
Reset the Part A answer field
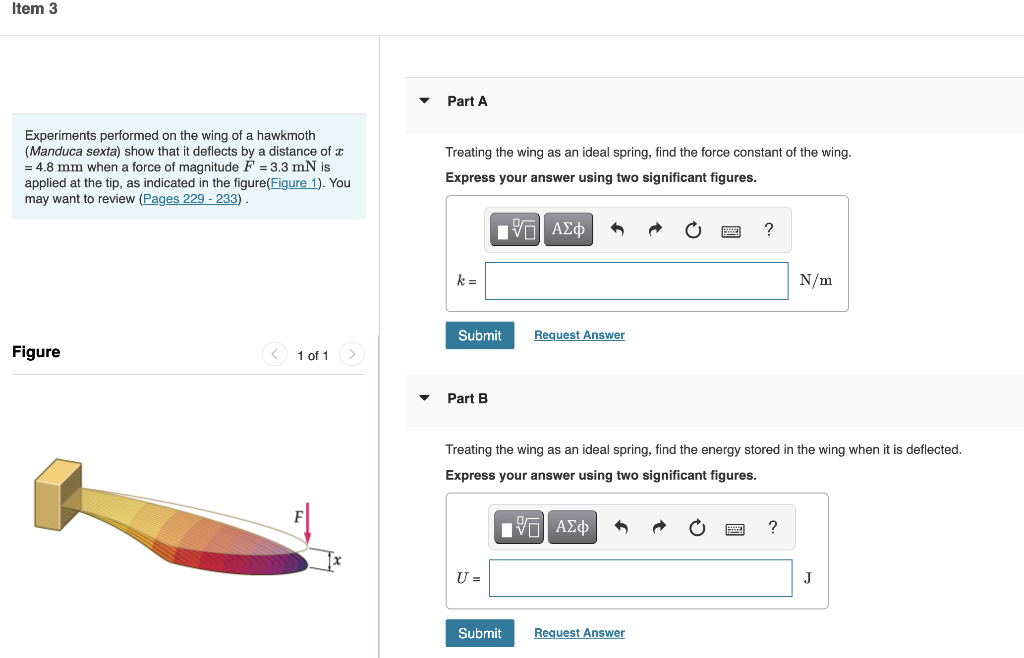(693, 229)
